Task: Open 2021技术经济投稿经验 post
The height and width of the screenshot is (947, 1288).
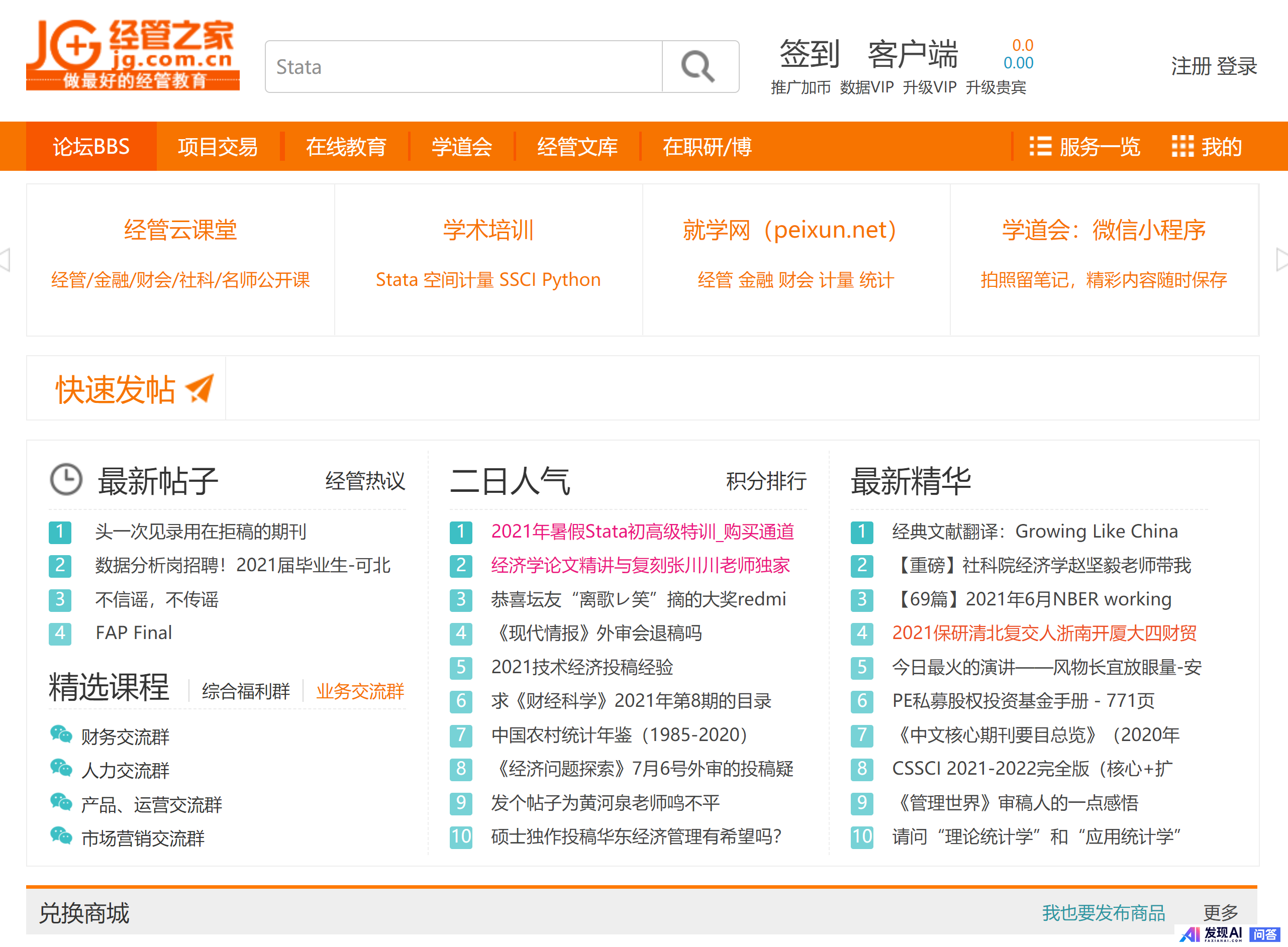Action: coord(582,667)
